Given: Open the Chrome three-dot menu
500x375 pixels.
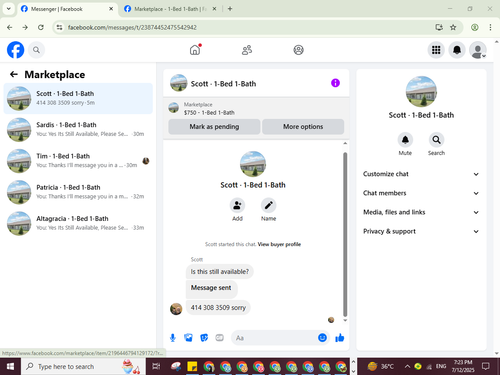Looking at the screenshot, I should pyautogui.click(x=490, y=27).
